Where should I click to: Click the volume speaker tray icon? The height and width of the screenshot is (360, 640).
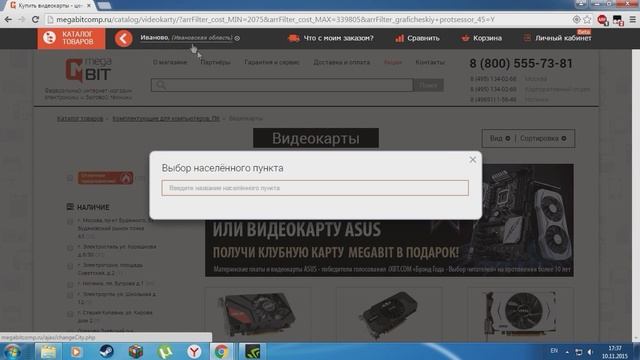[590, 351]
